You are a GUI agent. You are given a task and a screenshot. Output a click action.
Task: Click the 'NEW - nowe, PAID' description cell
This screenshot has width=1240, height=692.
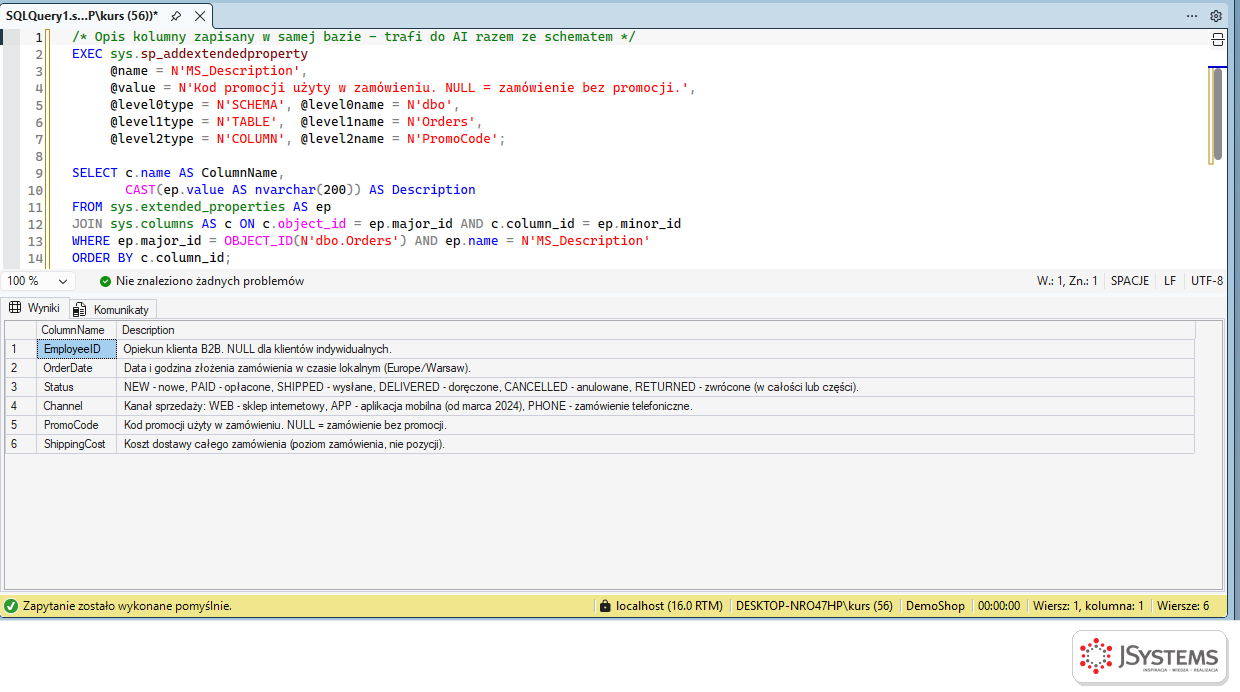(656, 387)
